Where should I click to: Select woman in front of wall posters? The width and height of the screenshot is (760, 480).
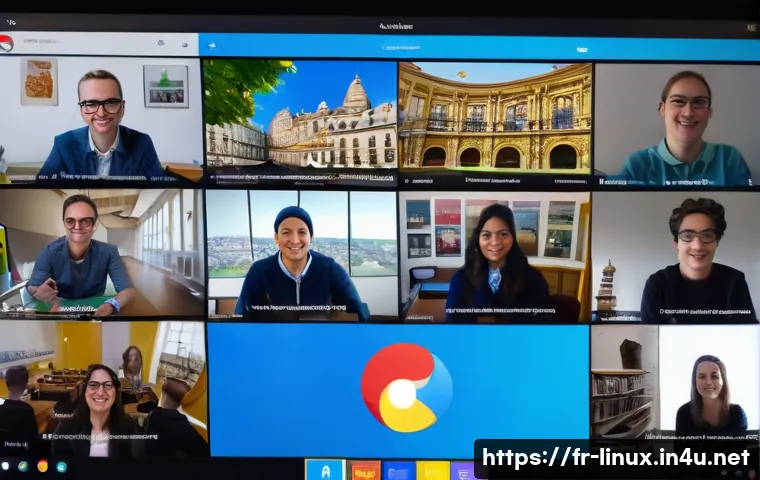tap(494, 257)
